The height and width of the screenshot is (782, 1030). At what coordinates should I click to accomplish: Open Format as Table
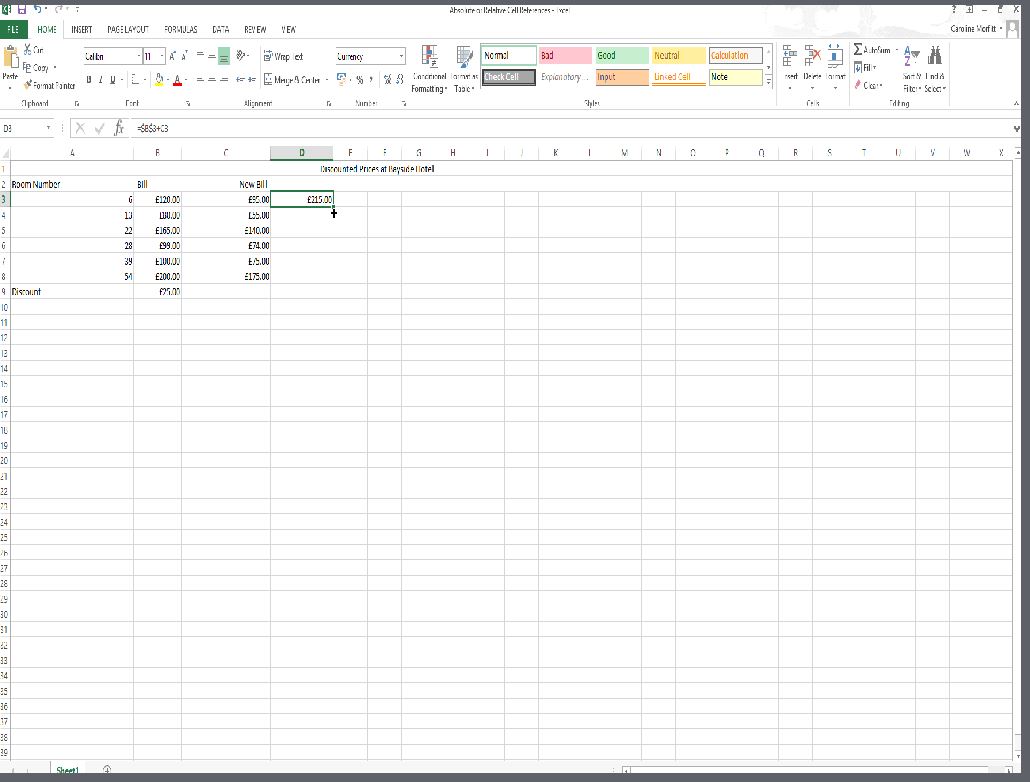point(464,70)
